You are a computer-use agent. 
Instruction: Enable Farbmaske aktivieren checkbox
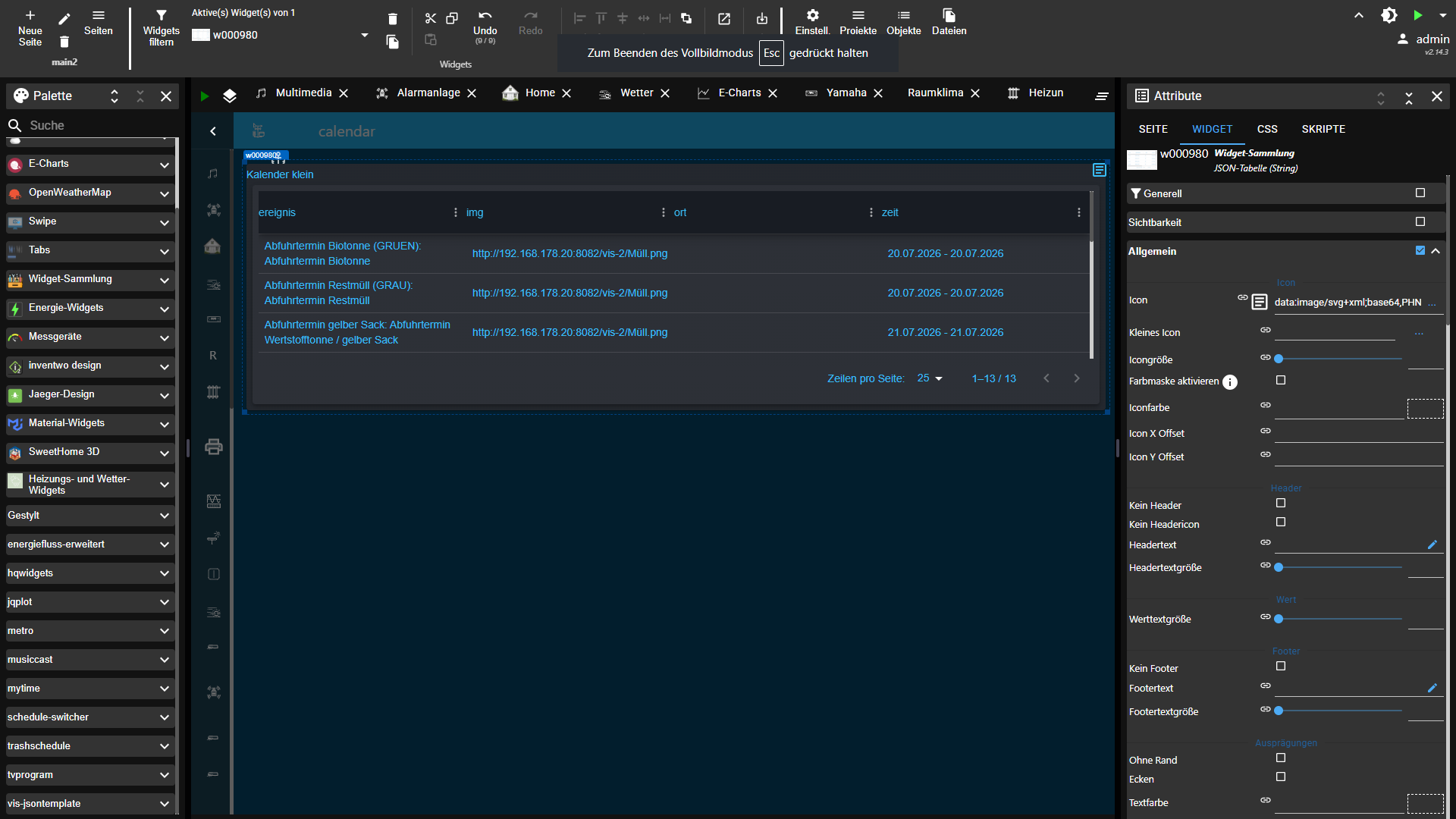pos(1281,380)
